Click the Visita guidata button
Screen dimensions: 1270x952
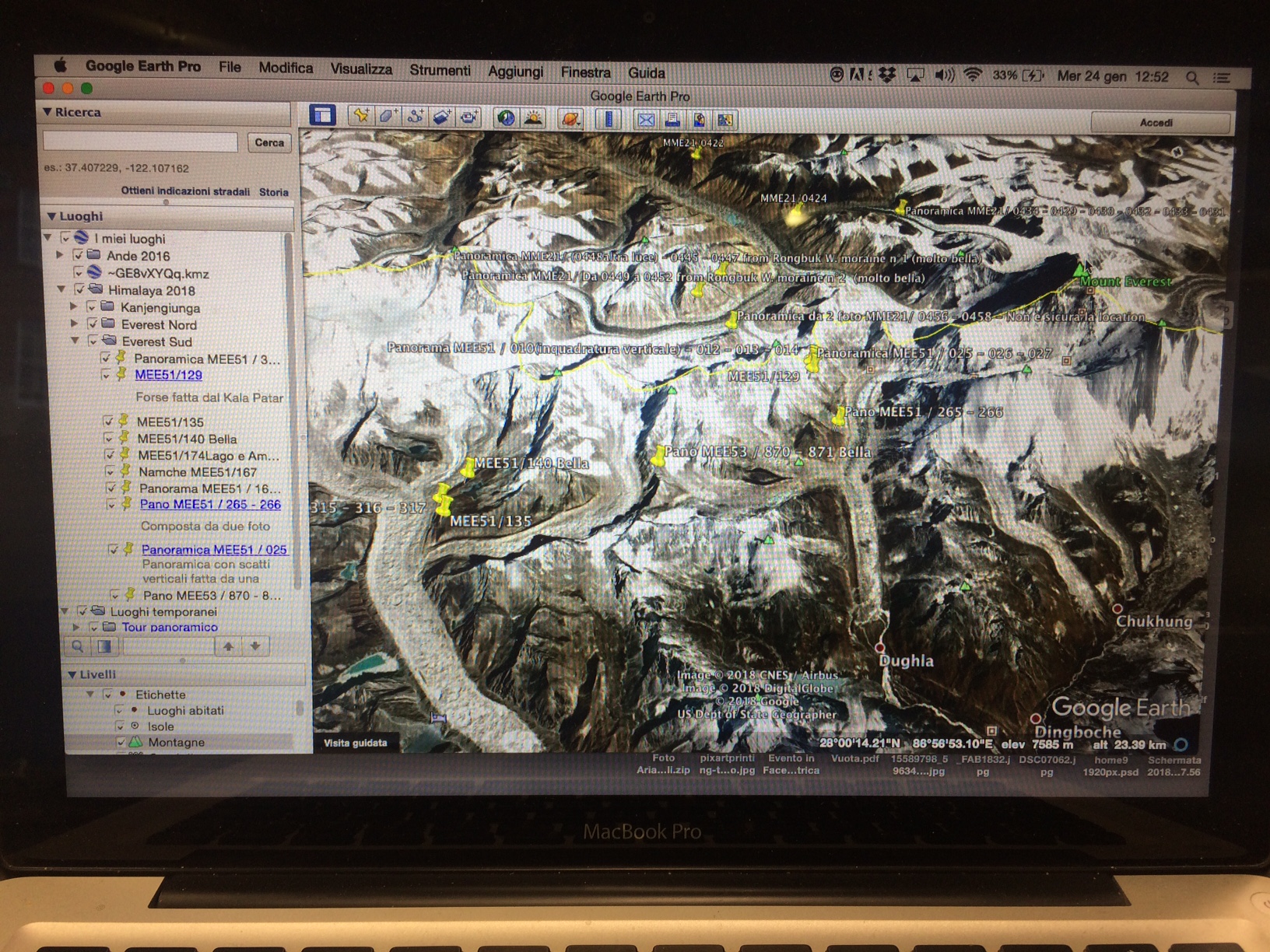(355, 743)
